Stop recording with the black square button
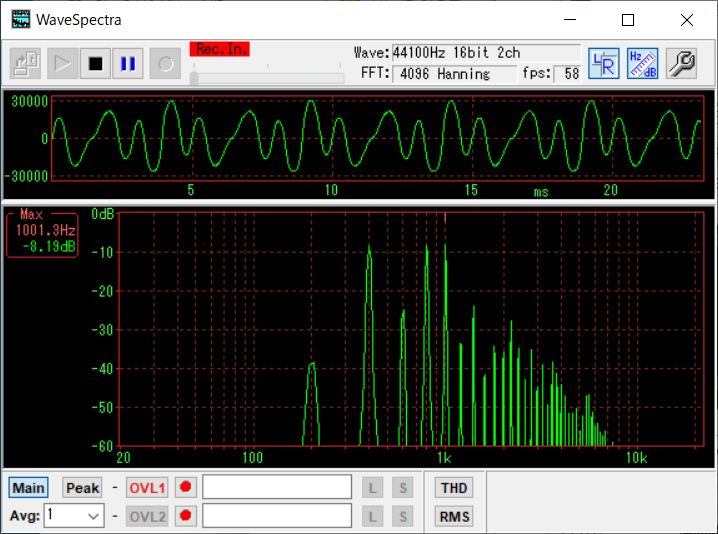This screenshot has width=718, height=534. (x=95, y=63)
